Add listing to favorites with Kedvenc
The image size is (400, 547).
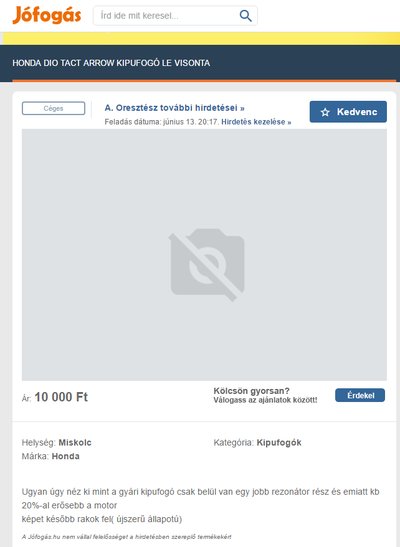click(x=348, y=112)
